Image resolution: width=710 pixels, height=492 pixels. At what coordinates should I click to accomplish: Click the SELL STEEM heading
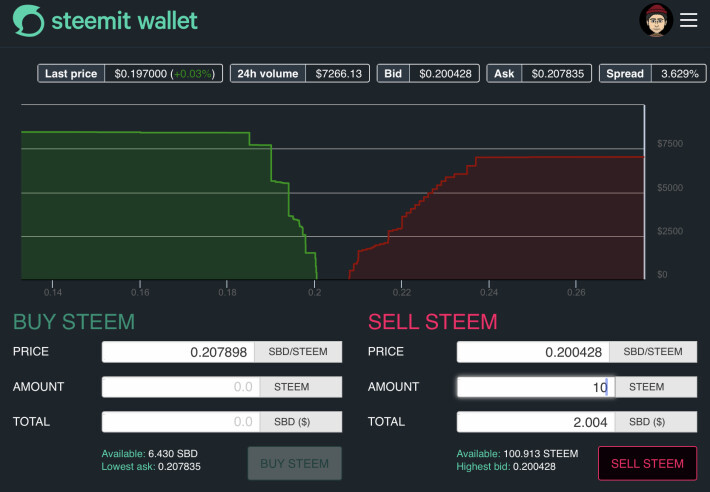point(433,322)
